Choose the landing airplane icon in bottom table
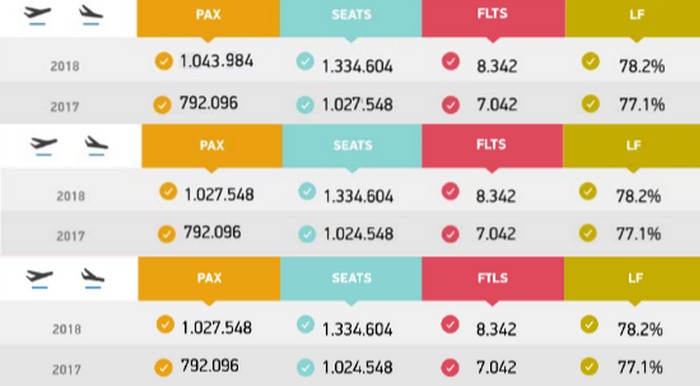 (x=93, y=278)
